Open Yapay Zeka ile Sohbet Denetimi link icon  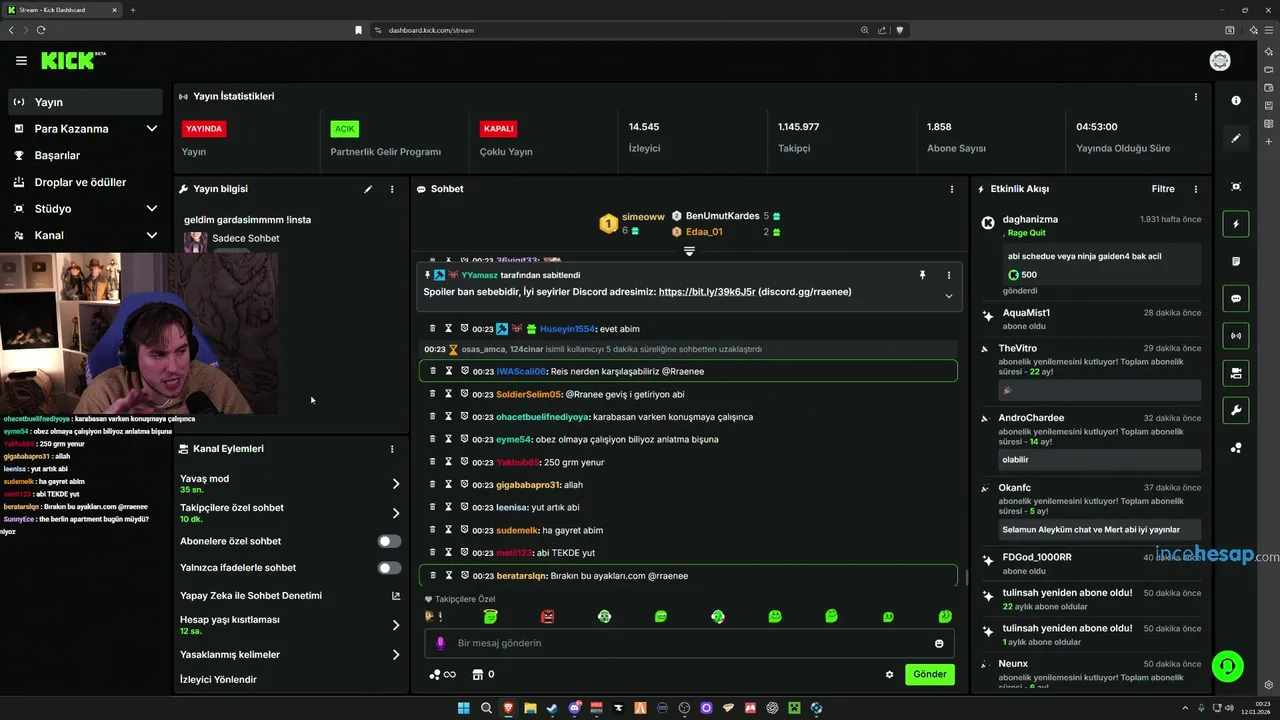[396, 596]
